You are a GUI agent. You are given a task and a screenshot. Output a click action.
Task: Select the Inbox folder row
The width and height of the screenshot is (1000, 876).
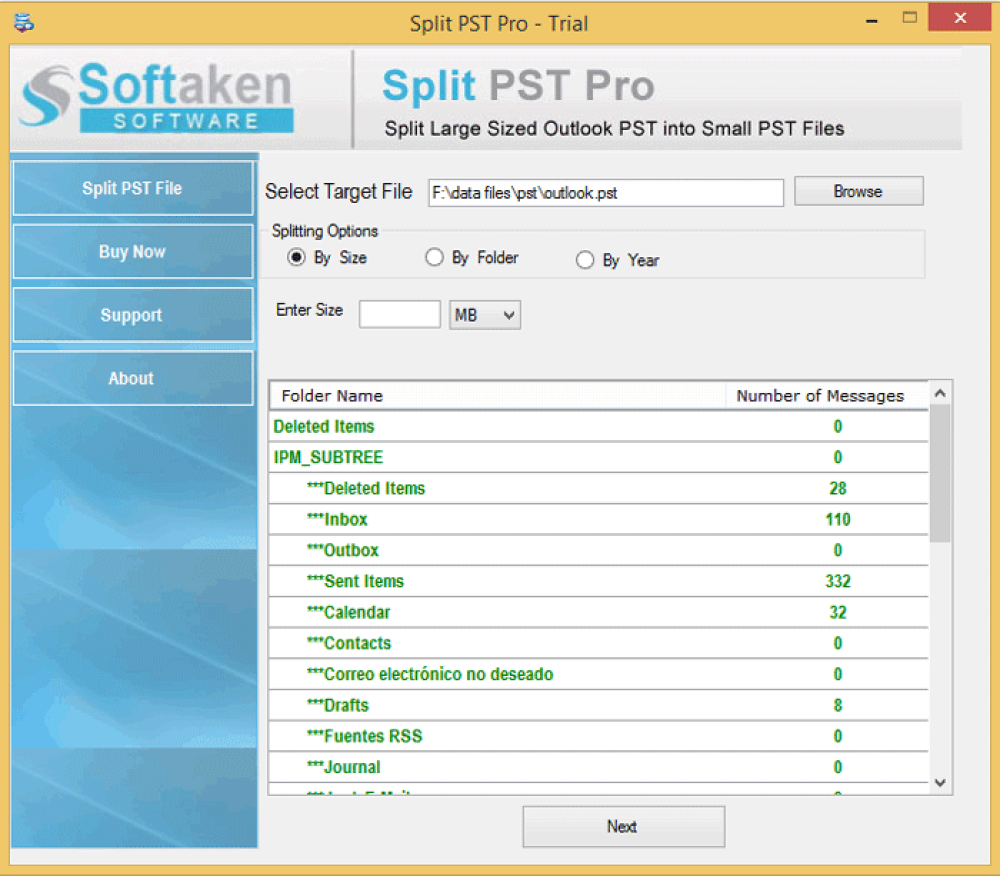click(346, 520)
